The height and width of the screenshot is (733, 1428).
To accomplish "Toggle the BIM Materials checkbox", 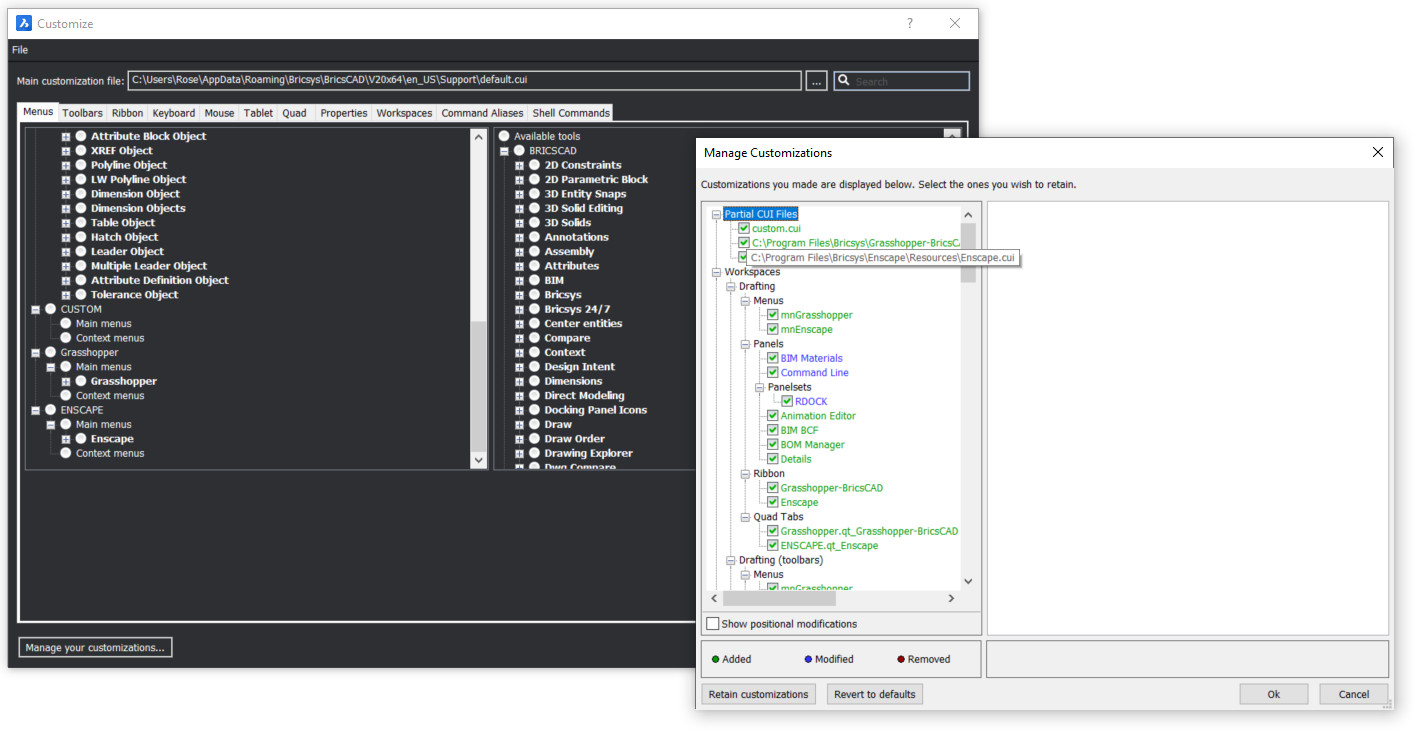I will click(x=773, y=358).
